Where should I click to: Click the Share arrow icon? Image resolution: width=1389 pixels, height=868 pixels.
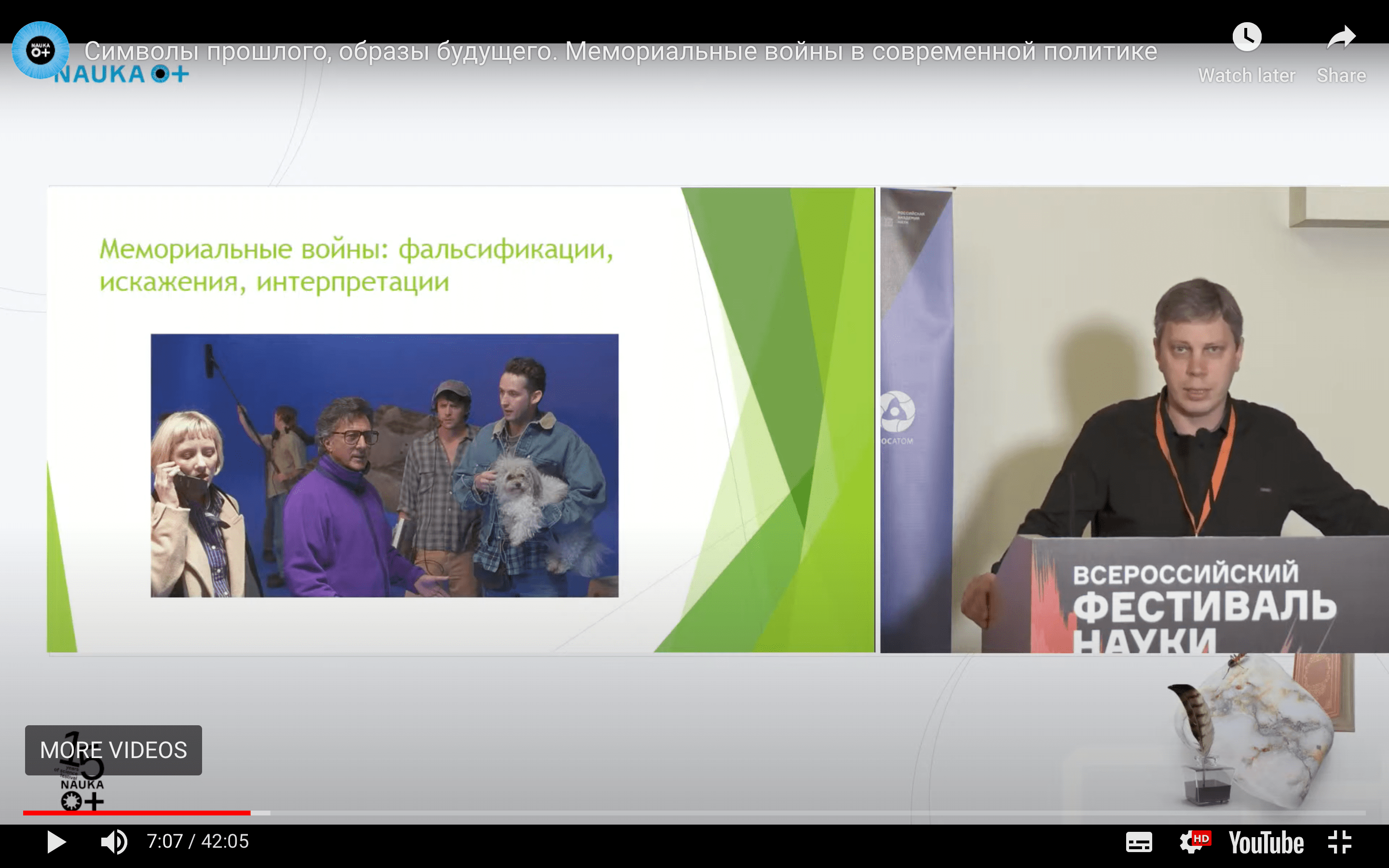[x=1341, y=37]
